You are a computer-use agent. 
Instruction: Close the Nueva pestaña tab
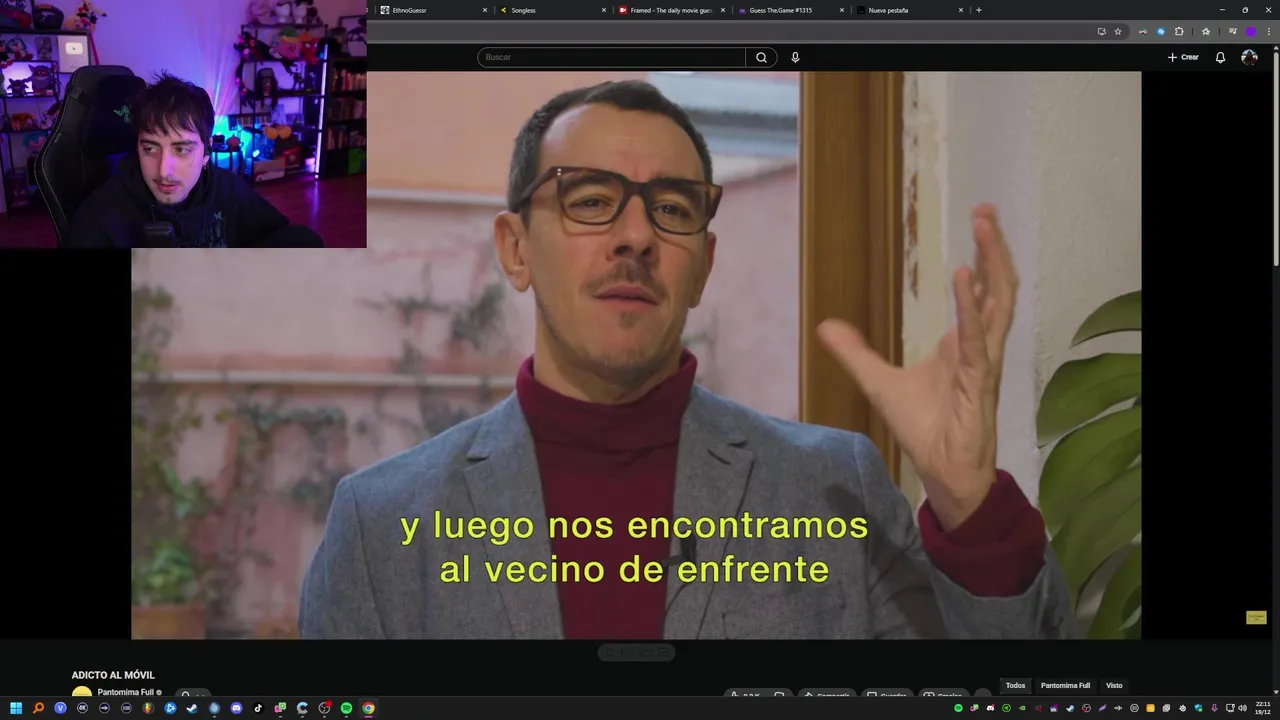tap(961, 10)
